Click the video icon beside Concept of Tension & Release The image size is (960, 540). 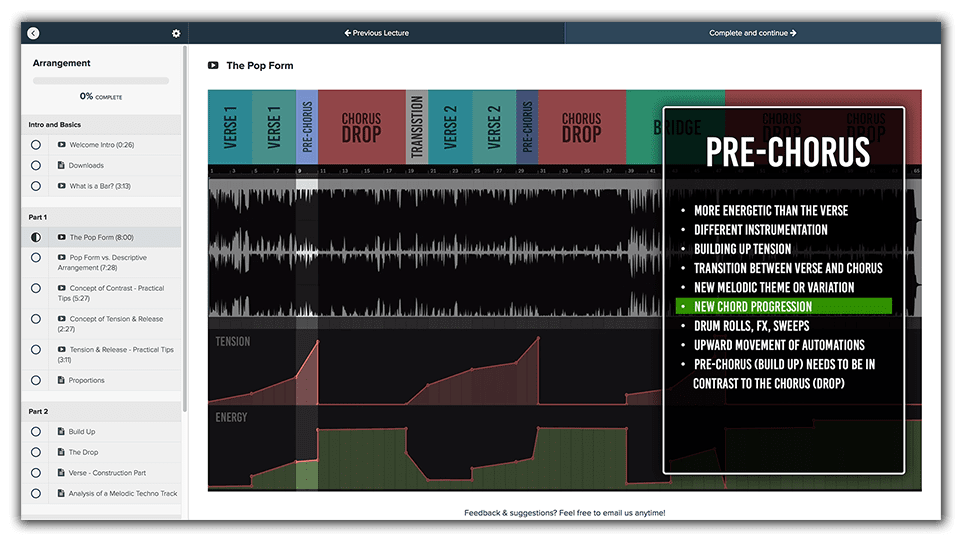click(62, 319)
